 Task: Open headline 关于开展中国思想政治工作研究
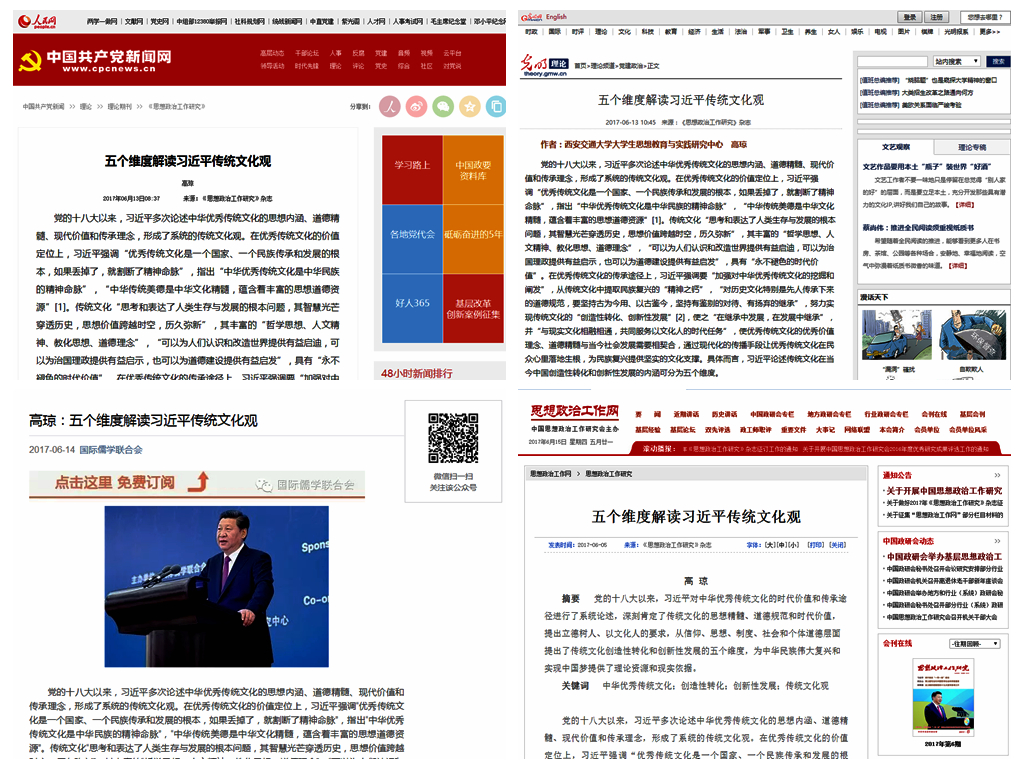[943, 490]
